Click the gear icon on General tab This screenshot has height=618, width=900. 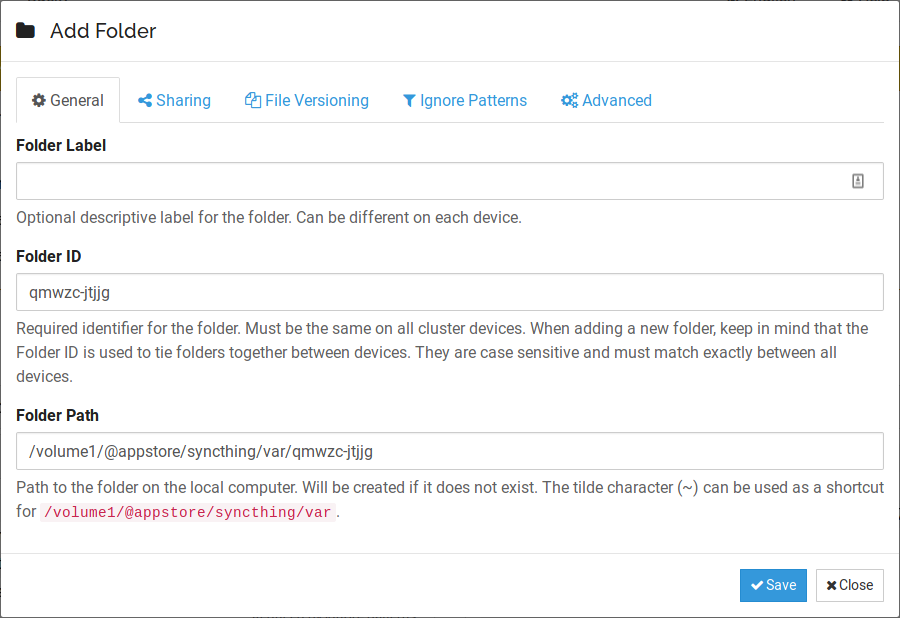[38, 100]
